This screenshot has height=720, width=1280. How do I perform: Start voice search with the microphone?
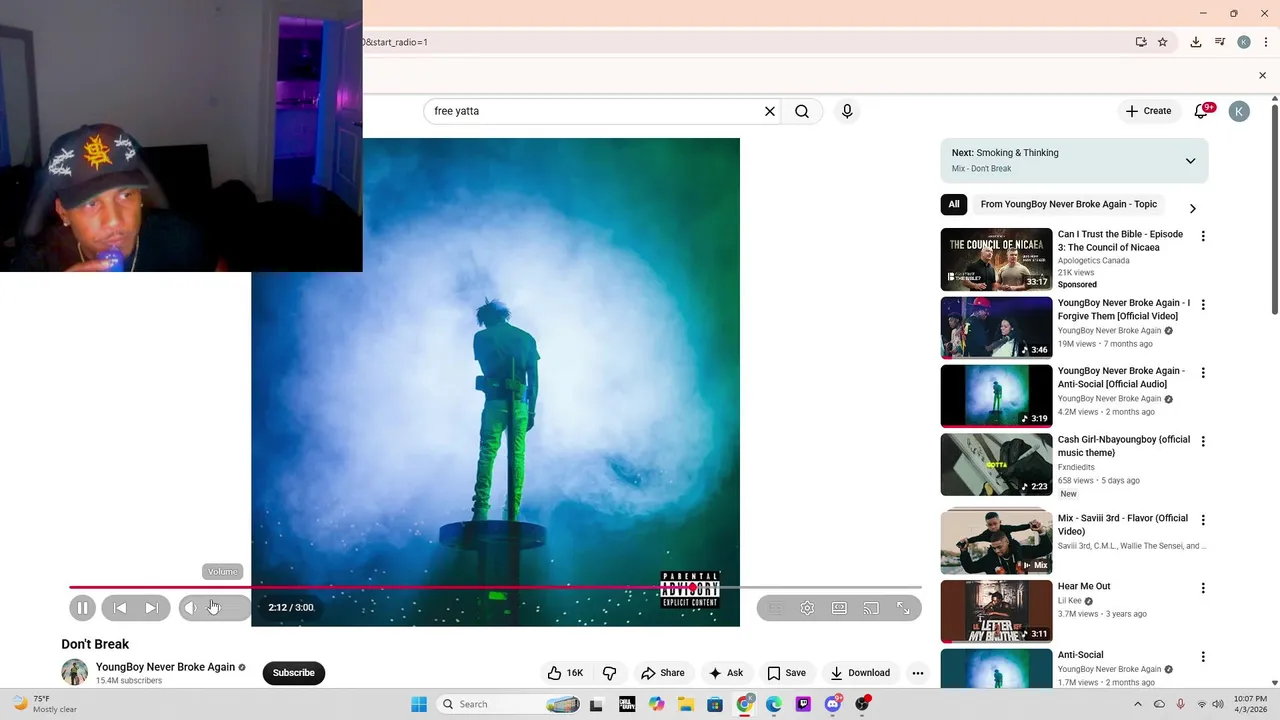click(847, 111)
